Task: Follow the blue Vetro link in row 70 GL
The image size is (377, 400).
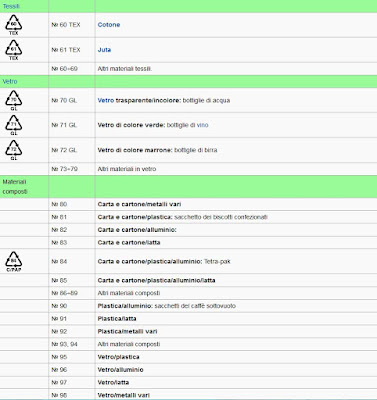Action: (106, 100)
